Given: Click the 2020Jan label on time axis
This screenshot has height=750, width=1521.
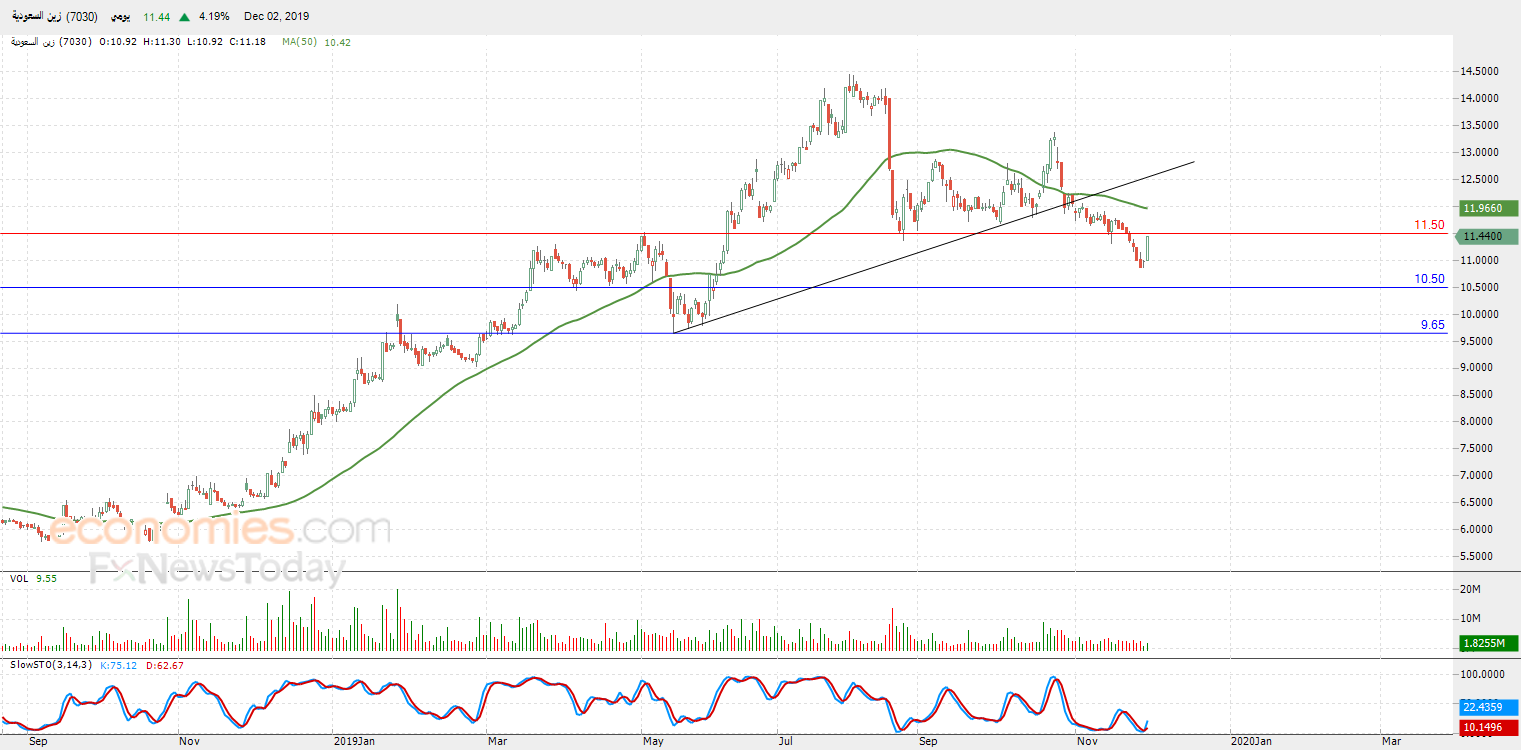Looking at the screenshot, I should [x=1251, y=741].
